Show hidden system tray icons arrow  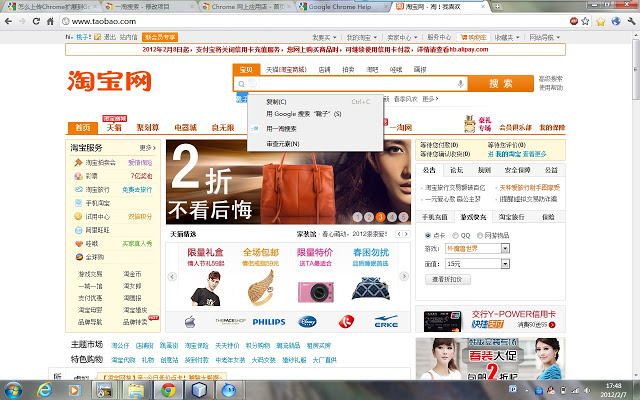[x=526, y=391]
